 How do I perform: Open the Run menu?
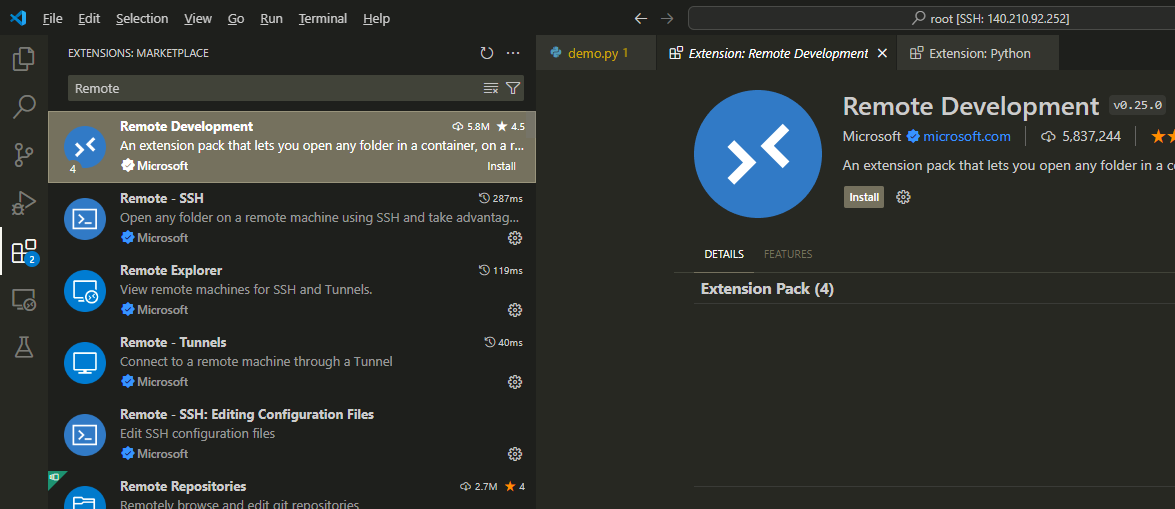pos(271,18)
